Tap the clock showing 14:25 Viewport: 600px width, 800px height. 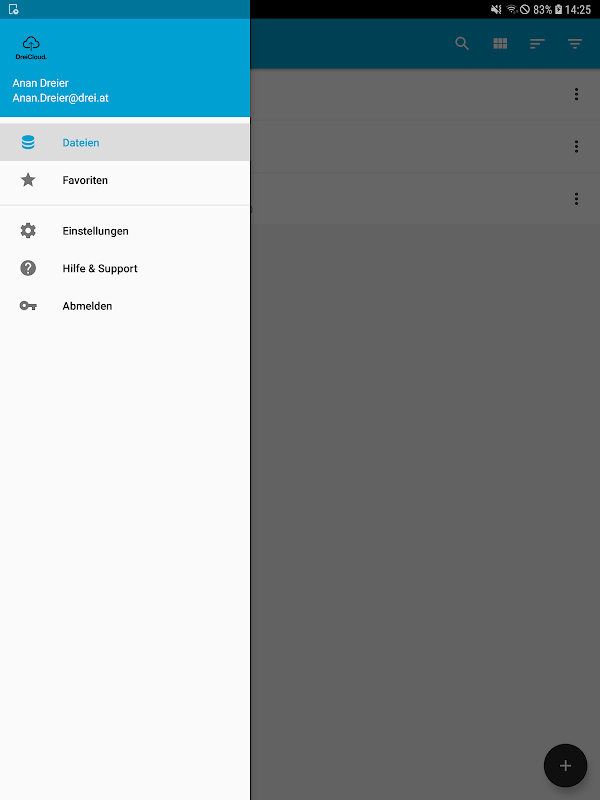(x=578, y=10)
